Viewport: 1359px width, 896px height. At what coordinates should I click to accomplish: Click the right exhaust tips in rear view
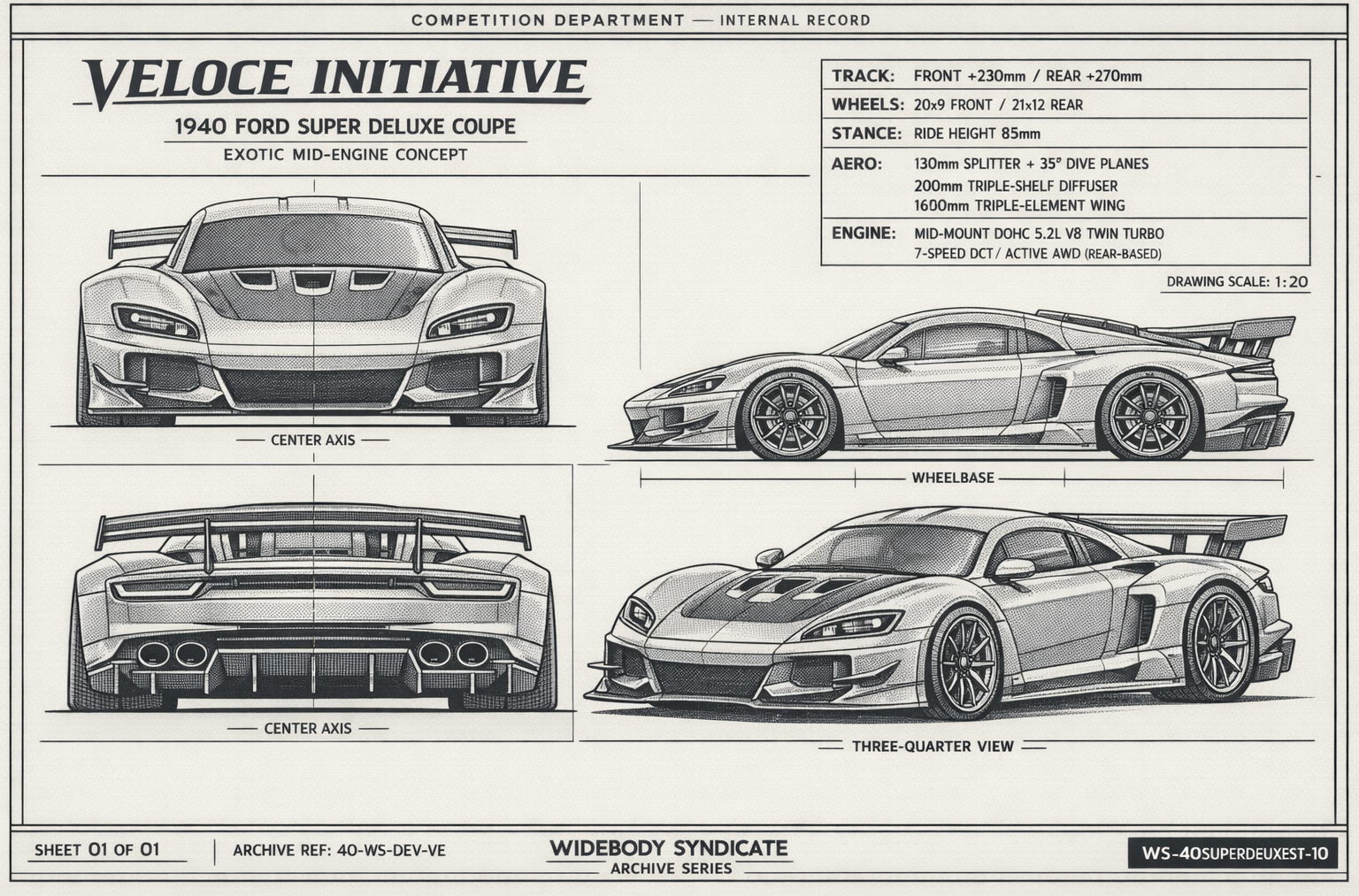[x=453, y=654]
